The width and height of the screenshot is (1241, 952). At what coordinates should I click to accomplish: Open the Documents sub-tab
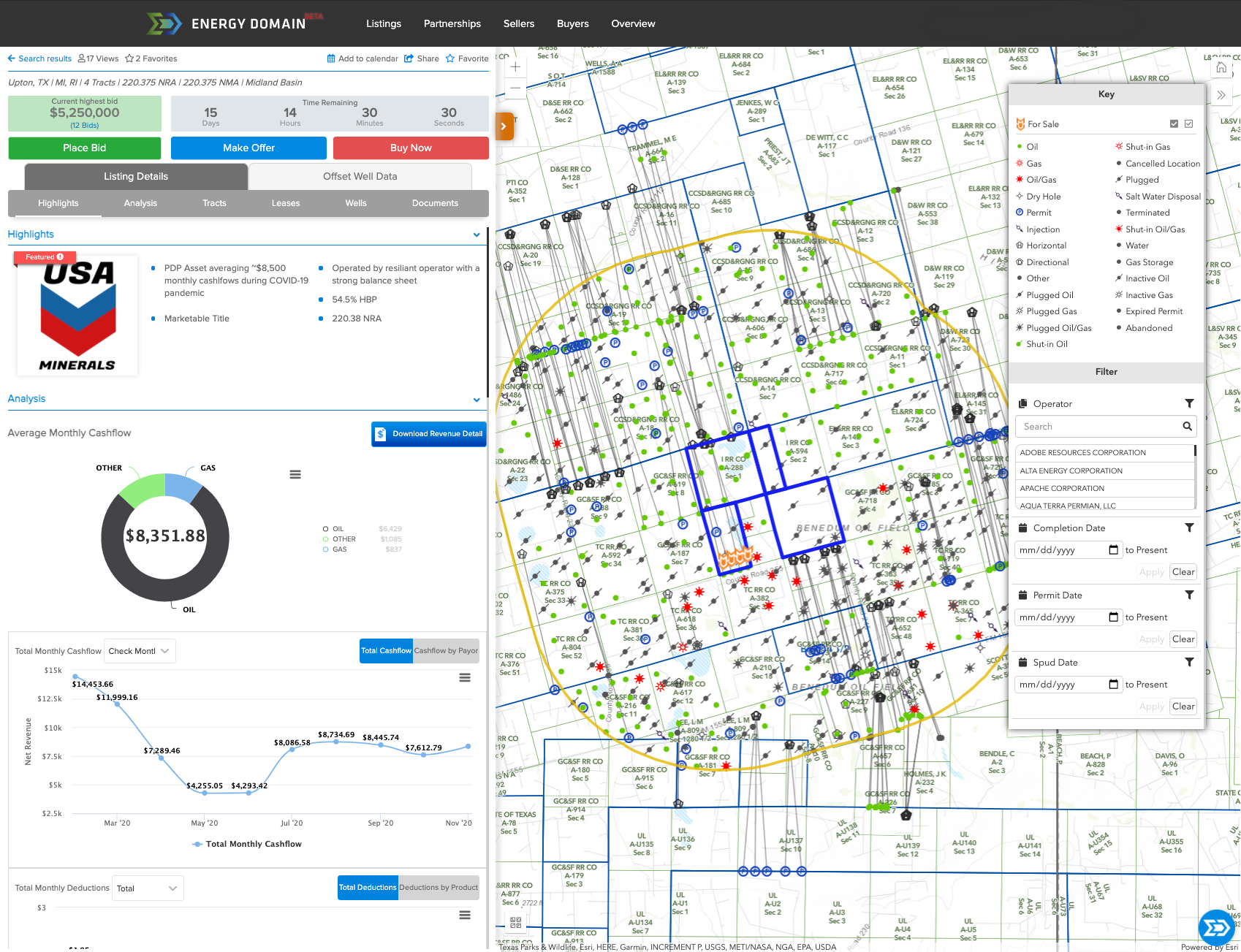(435, 203)
